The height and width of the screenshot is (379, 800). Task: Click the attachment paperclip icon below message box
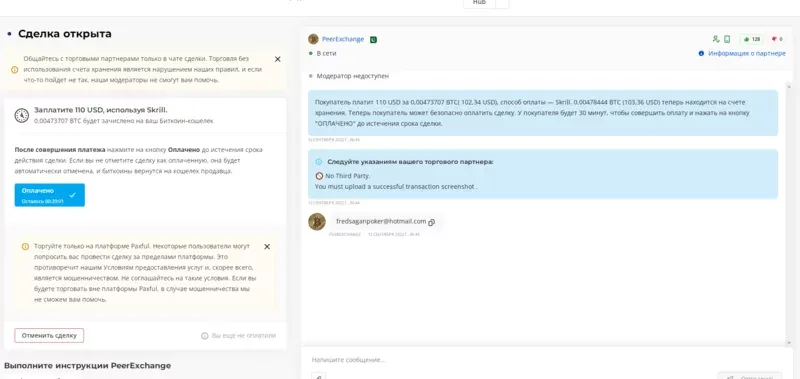(x=319, y=377)
